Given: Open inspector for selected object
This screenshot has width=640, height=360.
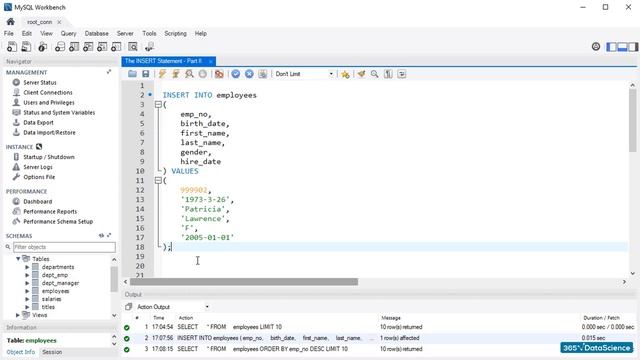Looking at the screenshot, I should (x=42, y=47).
